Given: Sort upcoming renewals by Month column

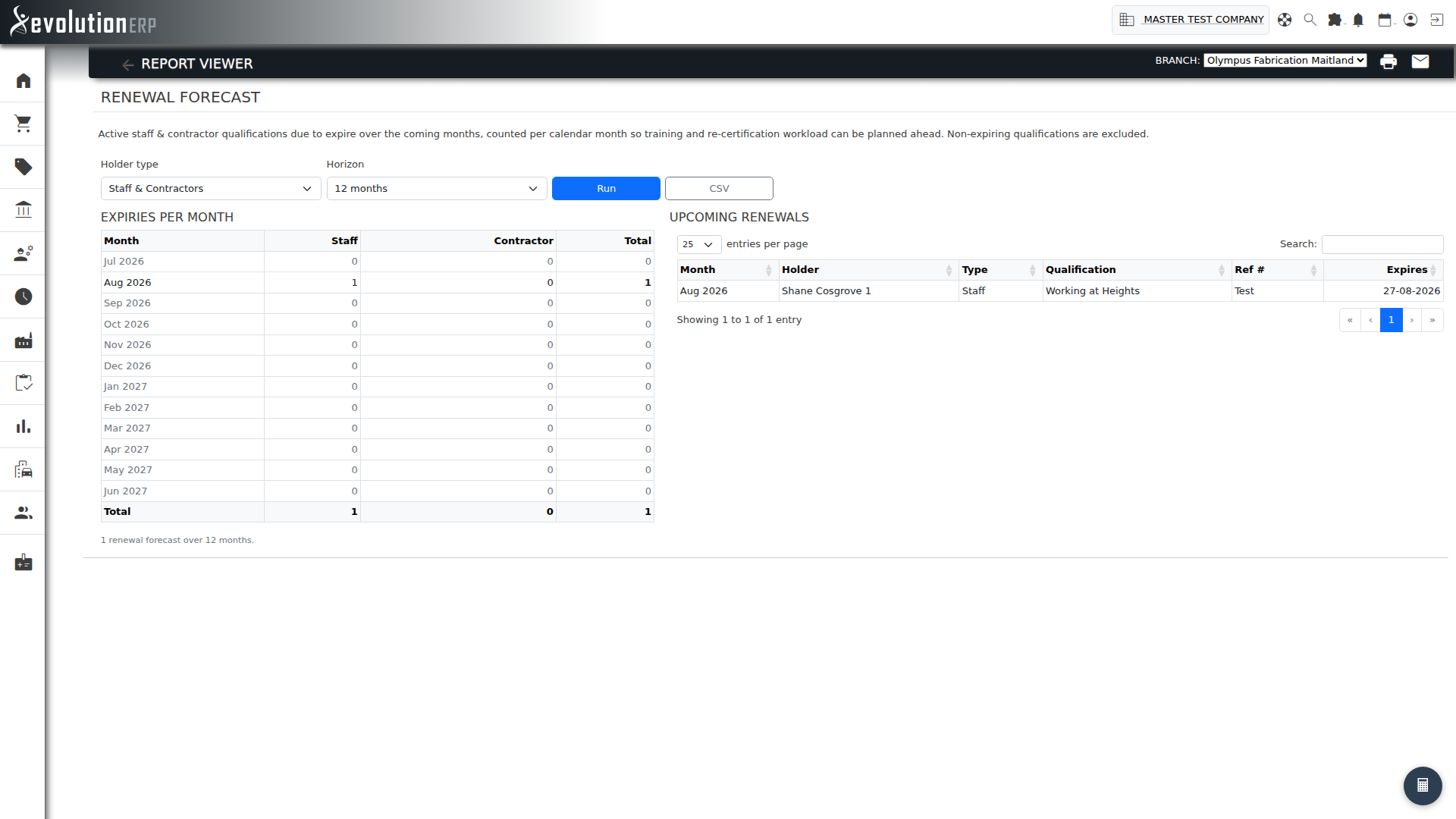Looking at the screenshot, I should [x=728, y=270].
